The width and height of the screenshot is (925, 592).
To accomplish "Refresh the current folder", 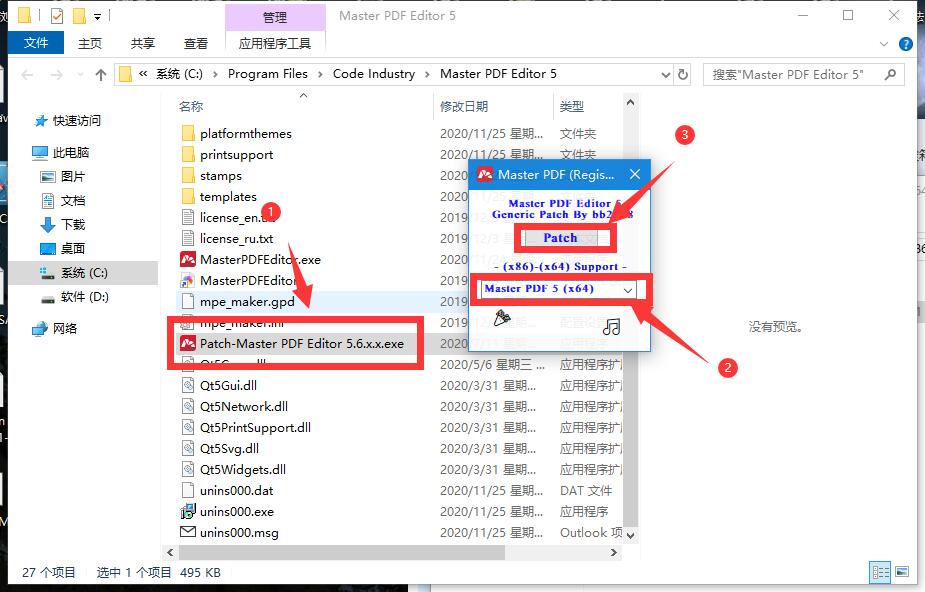I will (x=683, y=75).
